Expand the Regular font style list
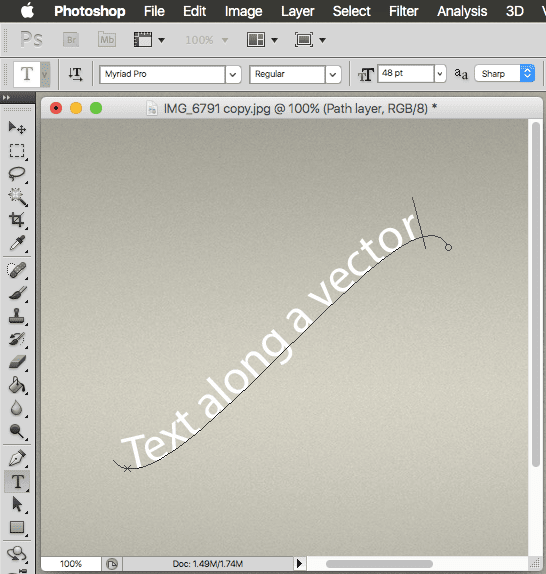The image size is (546, 574). pos(333,75)
